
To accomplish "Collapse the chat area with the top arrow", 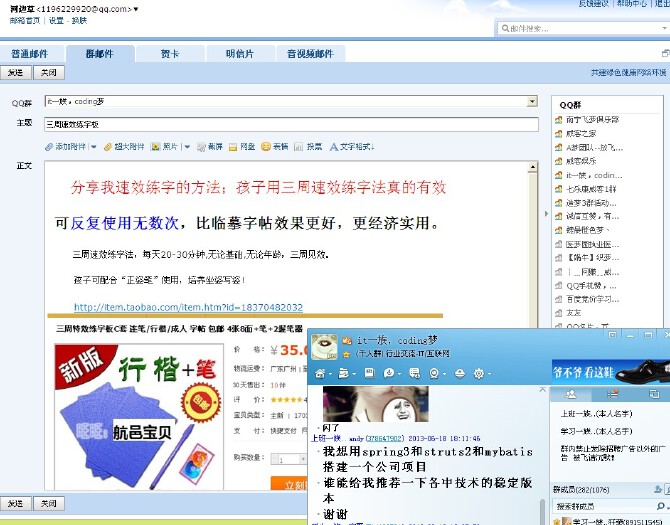I will [543, 389].
